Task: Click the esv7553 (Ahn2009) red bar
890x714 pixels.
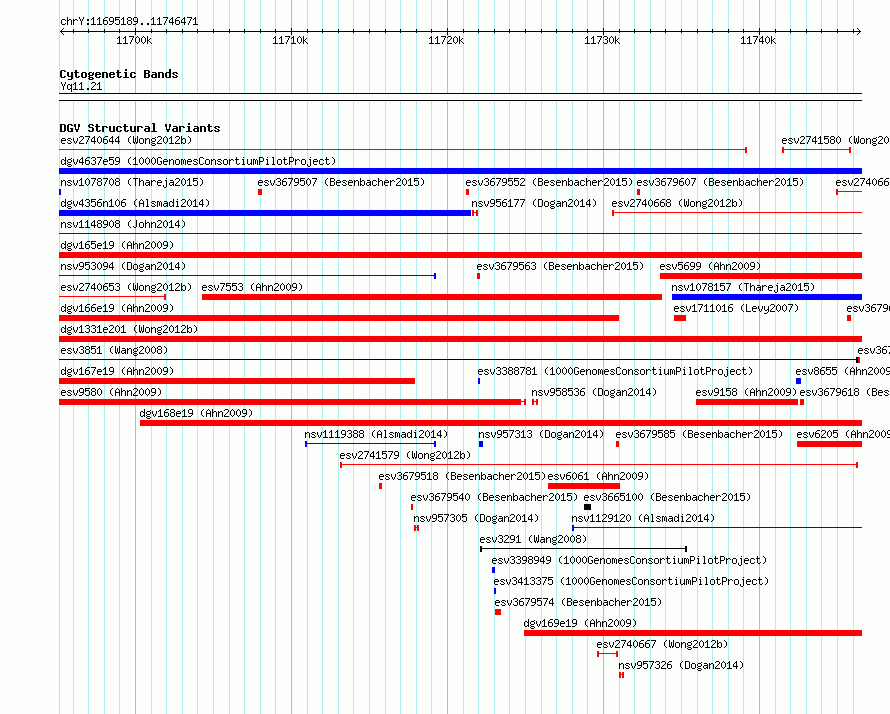Action: coord(432,297)
